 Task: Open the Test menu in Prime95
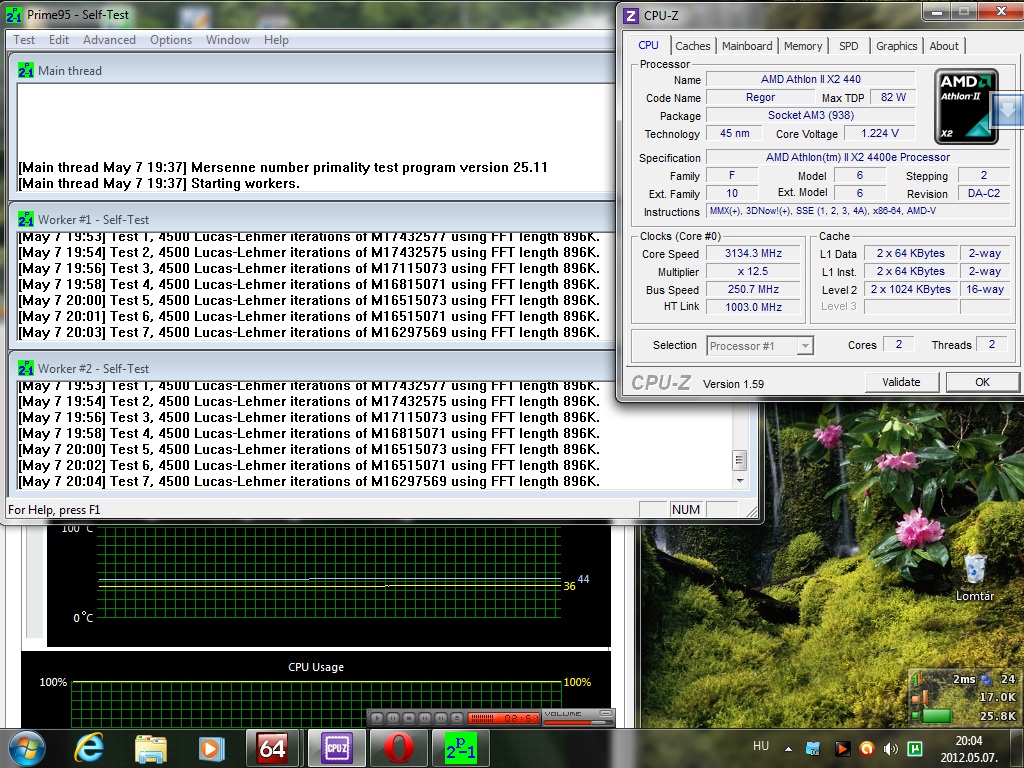[x=24, y=40]
